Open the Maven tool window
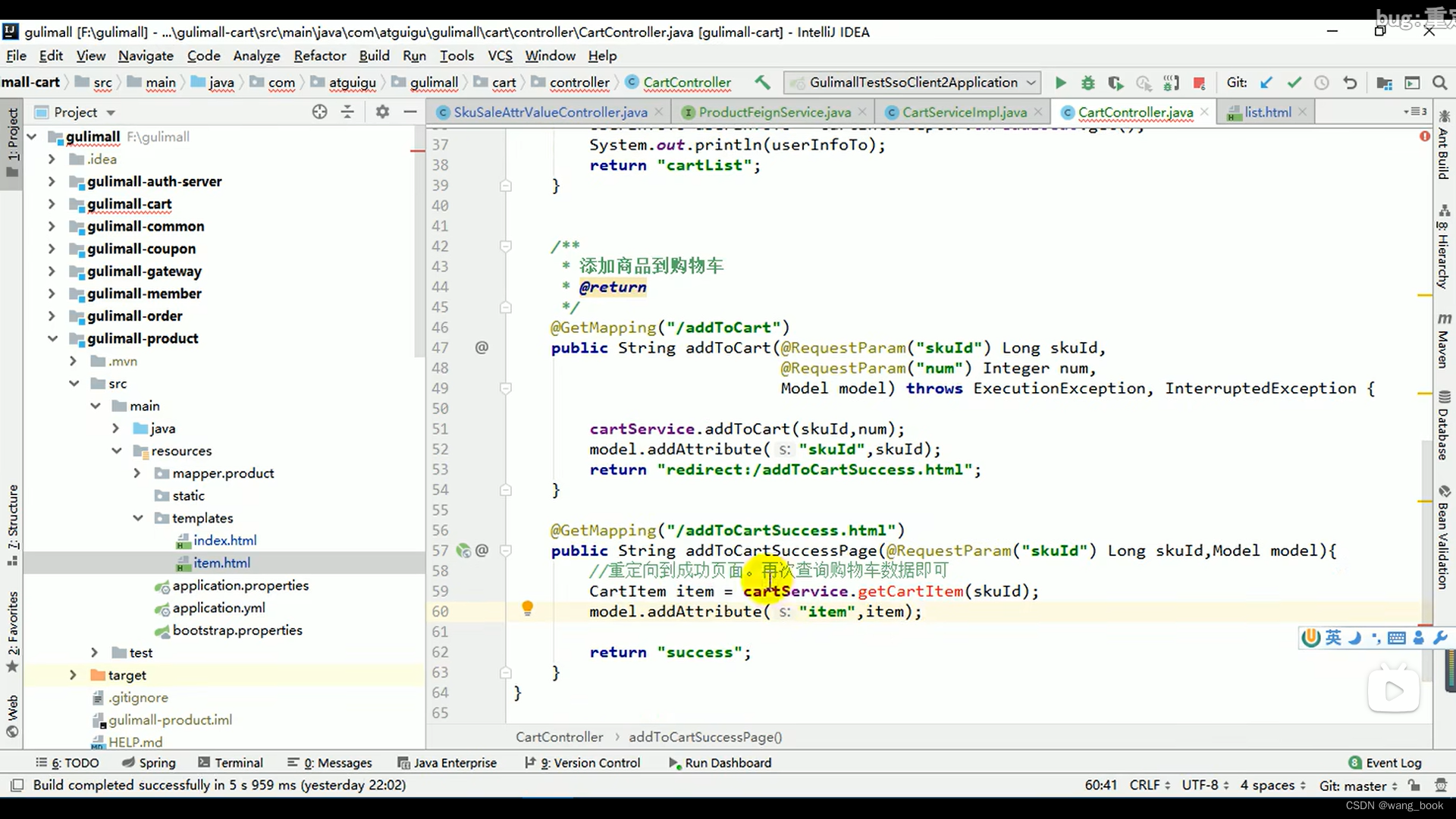Viewport: 1456px width, 819px height. pyautogui.click(x=1444, y=340)
